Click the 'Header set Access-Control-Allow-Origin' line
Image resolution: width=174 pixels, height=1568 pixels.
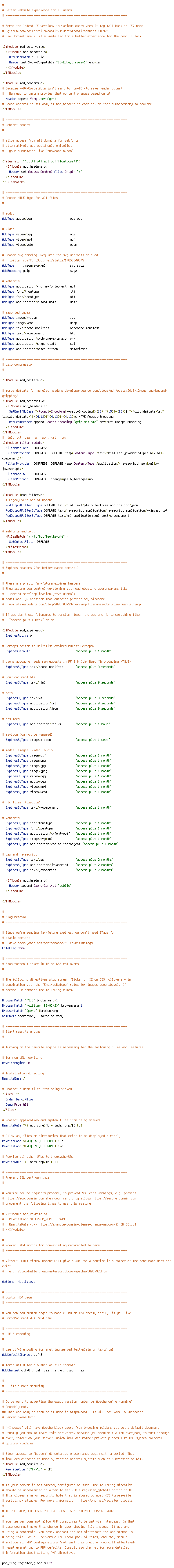[x=46, y=172]
